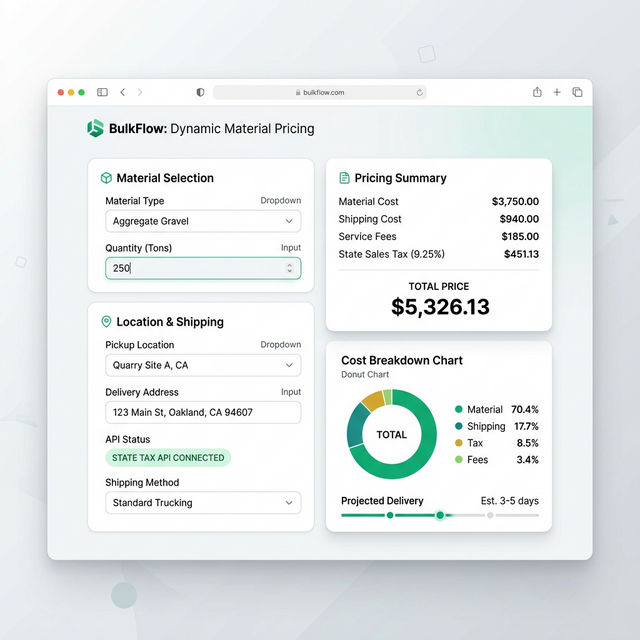640x640 pixels.
Task: Click the Cost Breakdown Chart heading
Action: click(x=402, y=360)
